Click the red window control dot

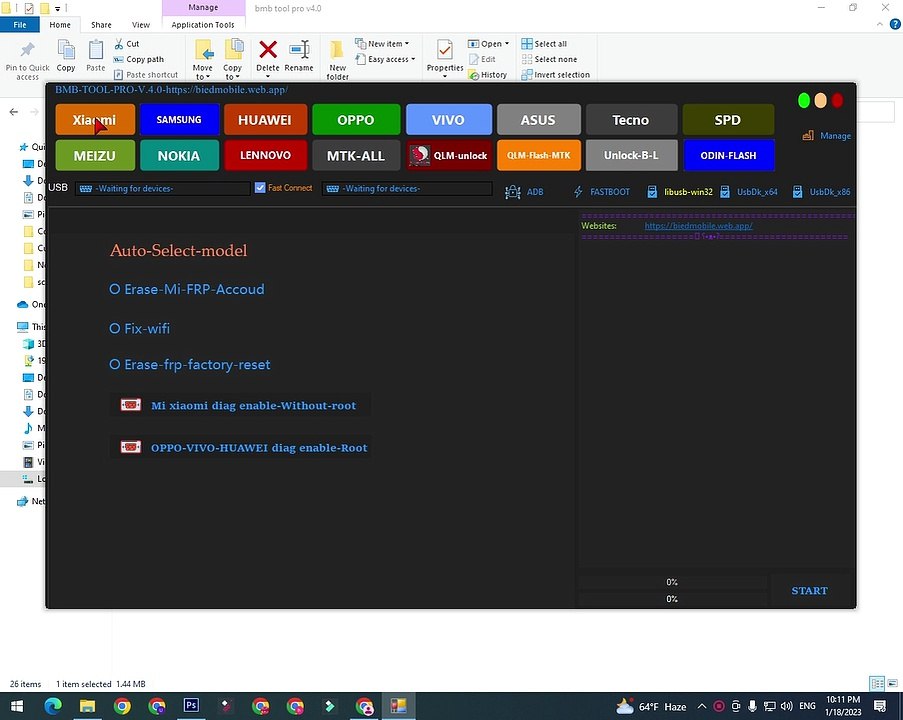[837, 100]
